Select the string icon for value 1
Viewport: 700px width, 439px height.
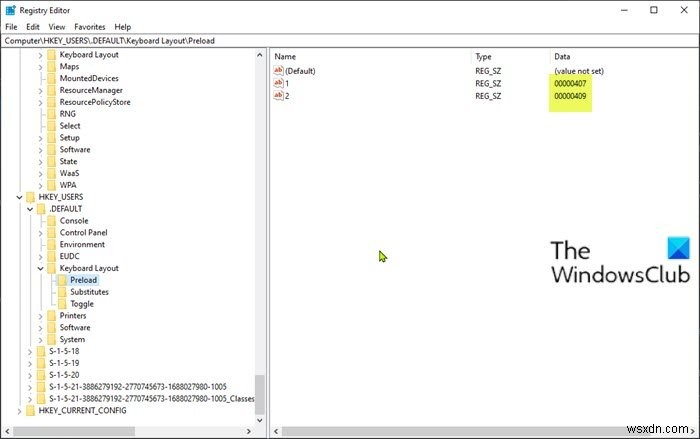point(279,83)
